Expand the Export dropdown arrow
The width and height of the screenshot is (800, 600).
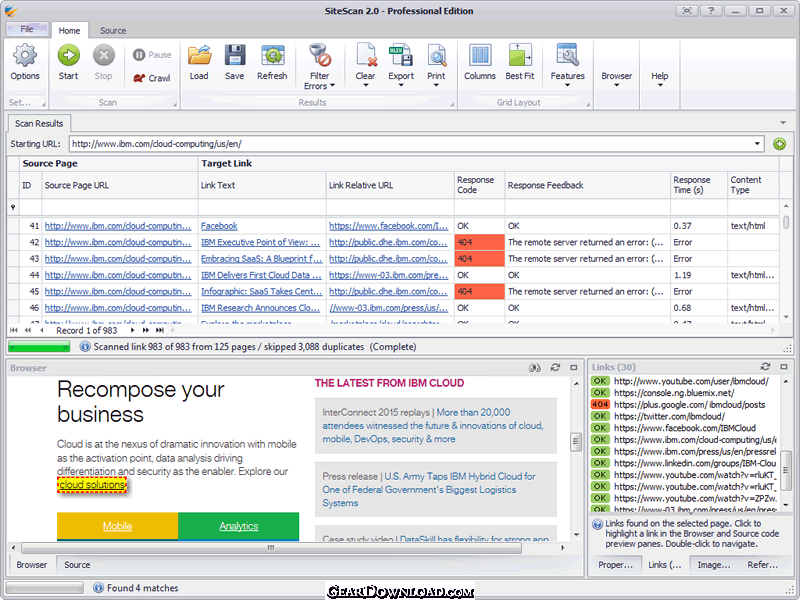pyautogui.click(x=401, y=85)
